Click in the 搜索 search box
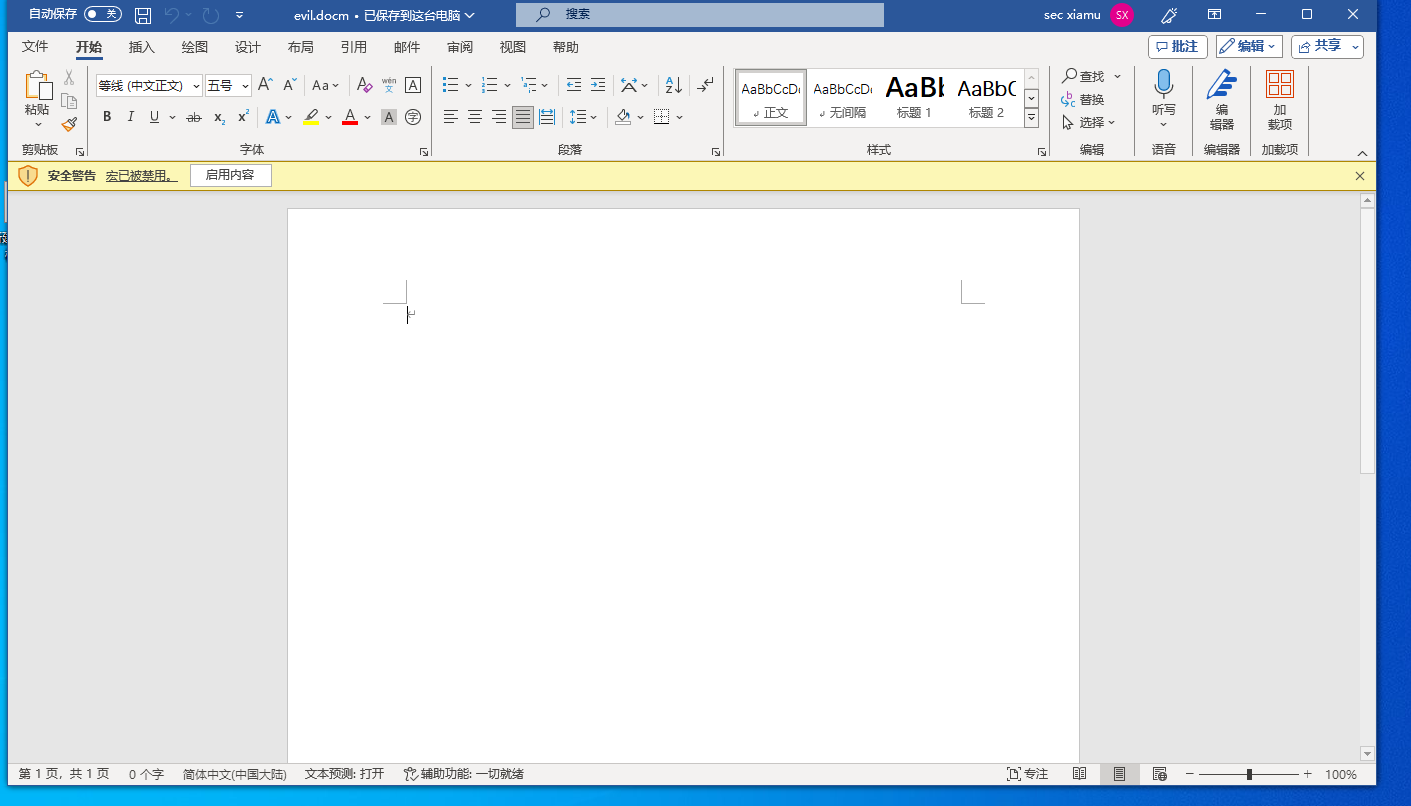Viewport: 1411px width, 806px height. pos(700,14)
